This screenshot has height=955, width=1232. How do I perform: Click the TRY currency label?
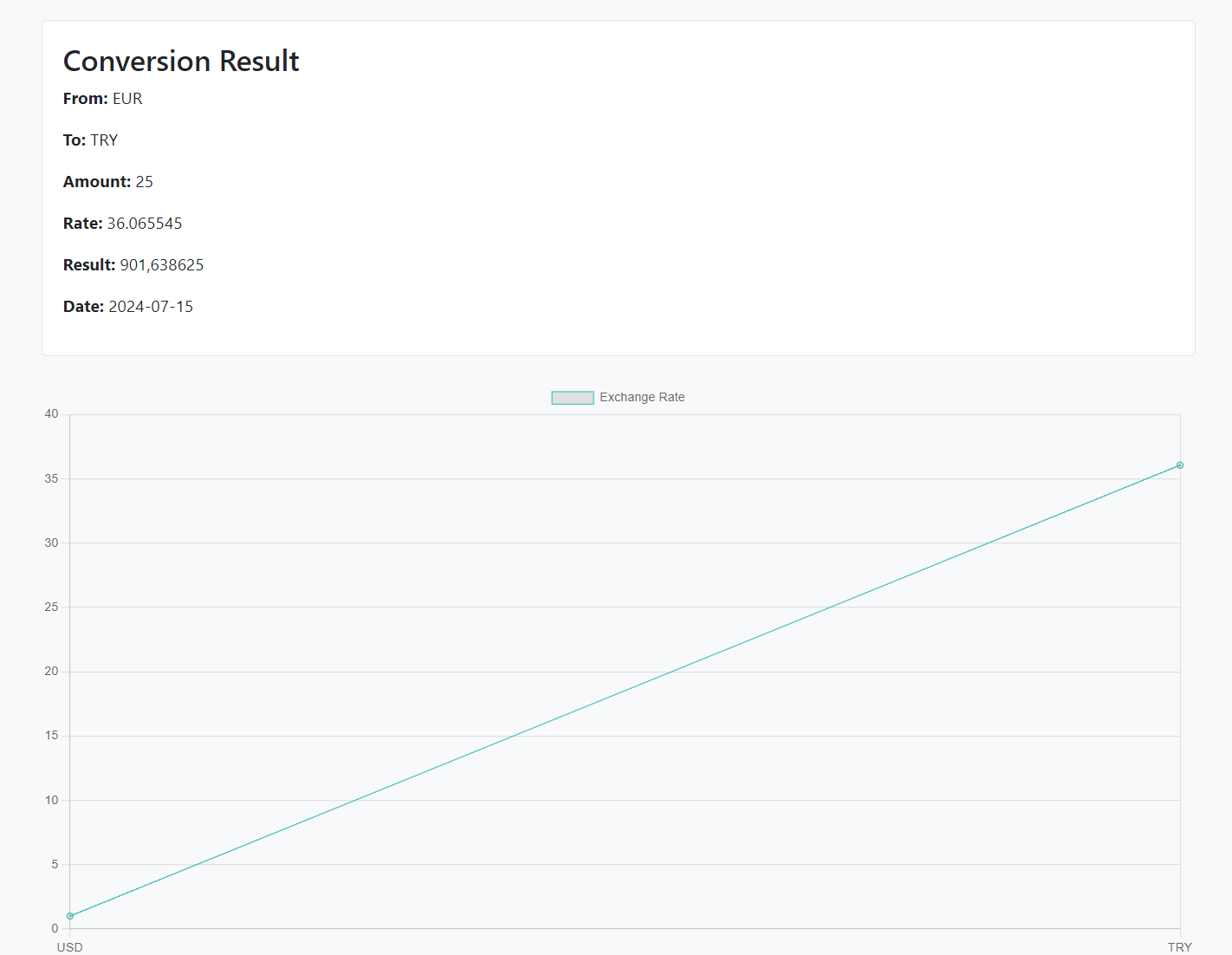pyautogui.click(x=105, y=140)
